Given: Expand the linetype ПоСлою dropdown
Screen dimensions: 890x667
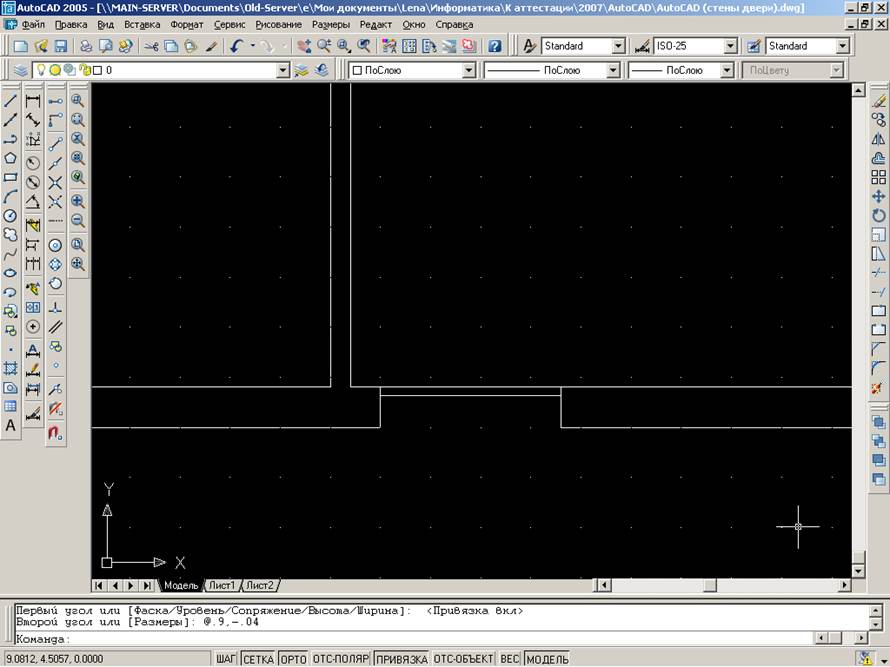Looking at the screenshot, I should pyautogui.click(x=612, y=70).
